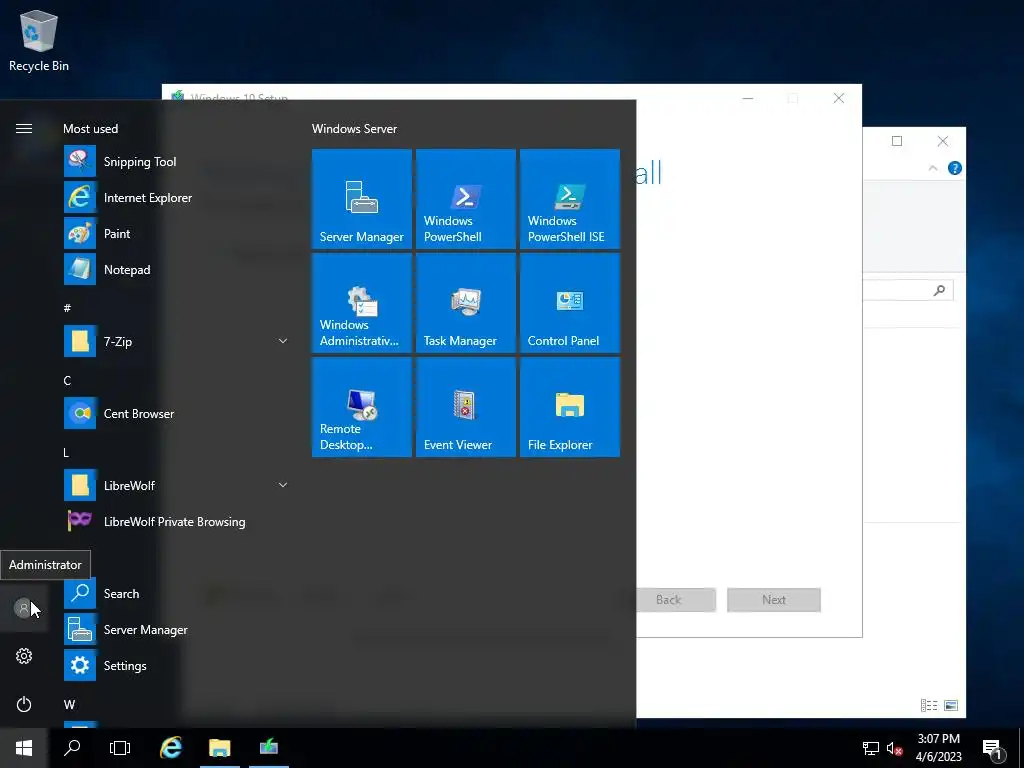Switch to Windows 10 Setup taskbar icon
Screen dimensions: 1024x768
pyautogui.click(x=268, y=748)
